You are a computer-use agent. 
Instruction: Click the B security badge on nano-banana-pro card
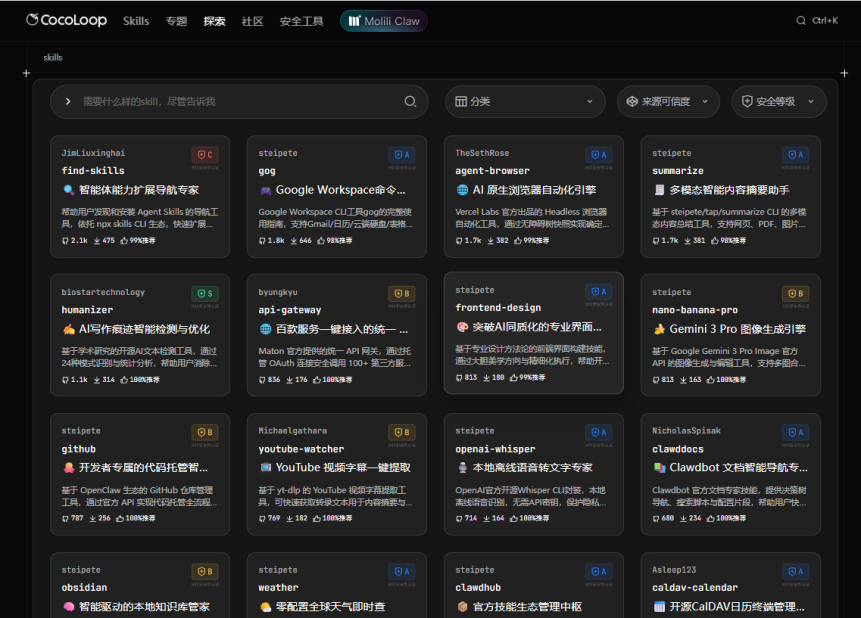795,294
